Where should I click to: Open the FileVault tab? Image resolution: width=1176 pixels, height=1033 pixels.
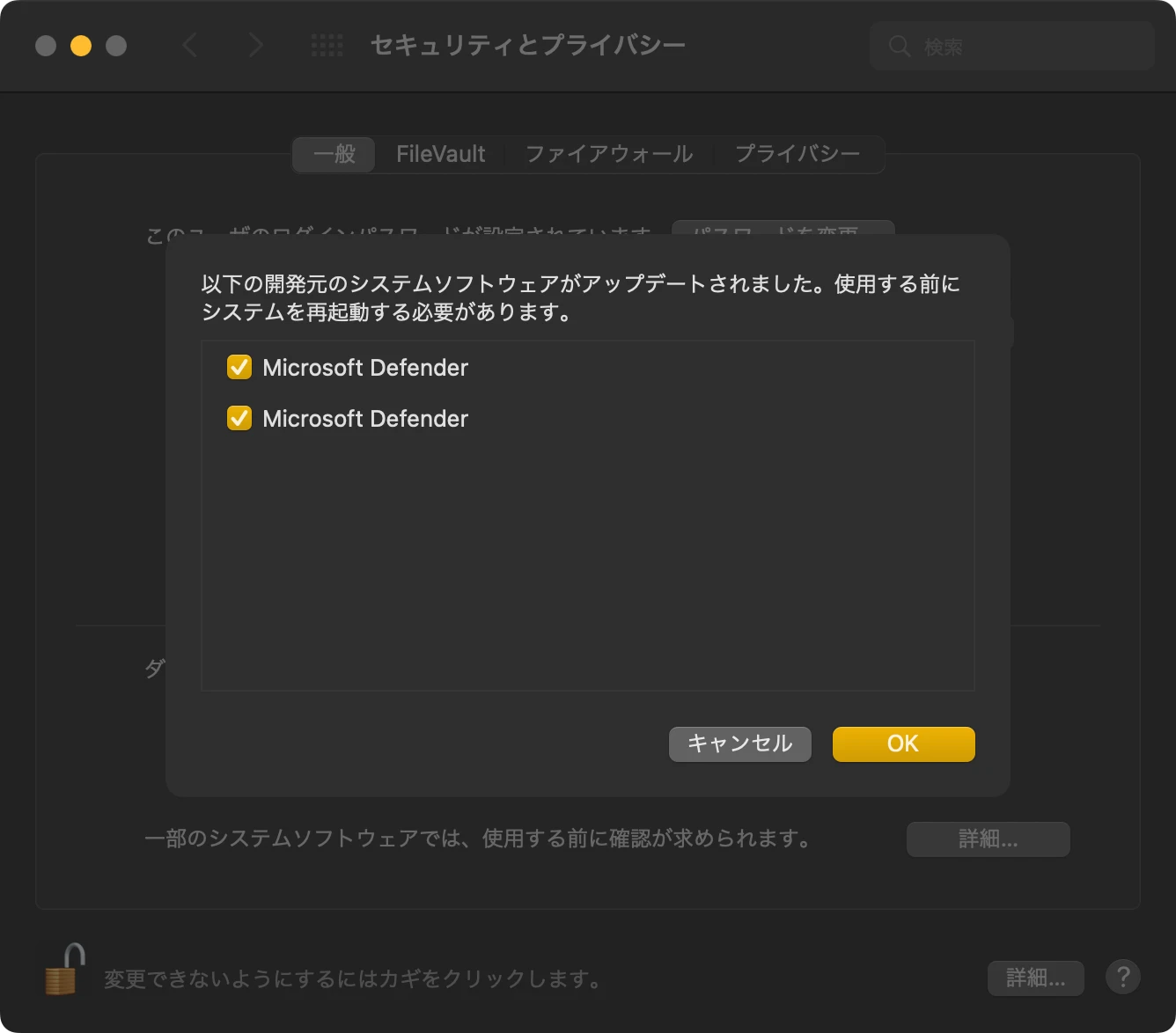(440, 154)
